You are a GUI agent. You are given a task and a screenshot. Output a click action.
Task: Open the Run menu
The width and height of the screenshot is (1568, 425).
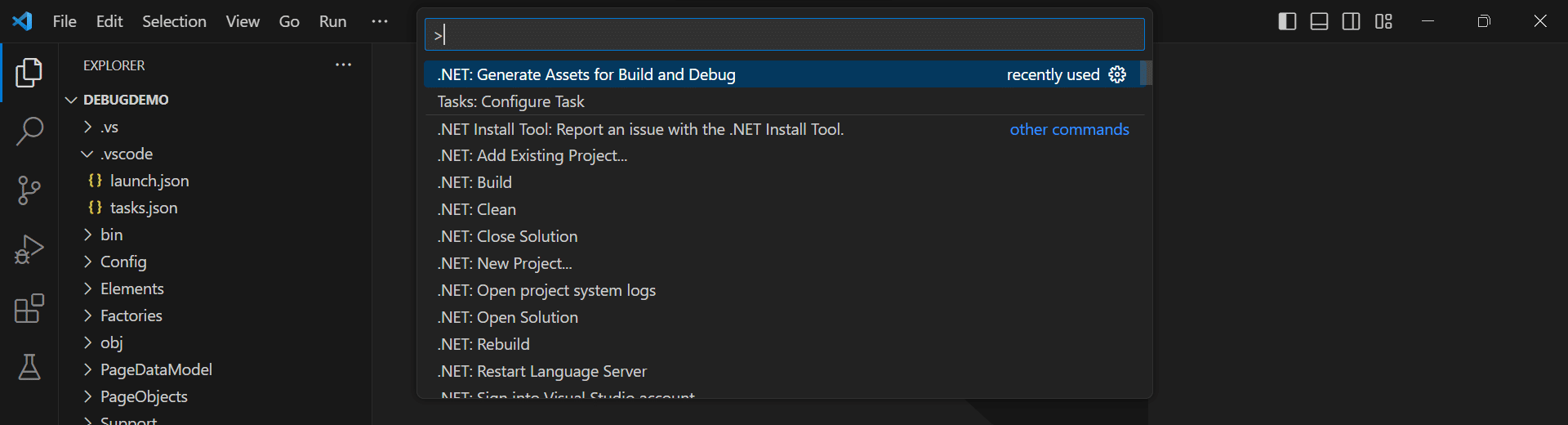tap(332, 21)
